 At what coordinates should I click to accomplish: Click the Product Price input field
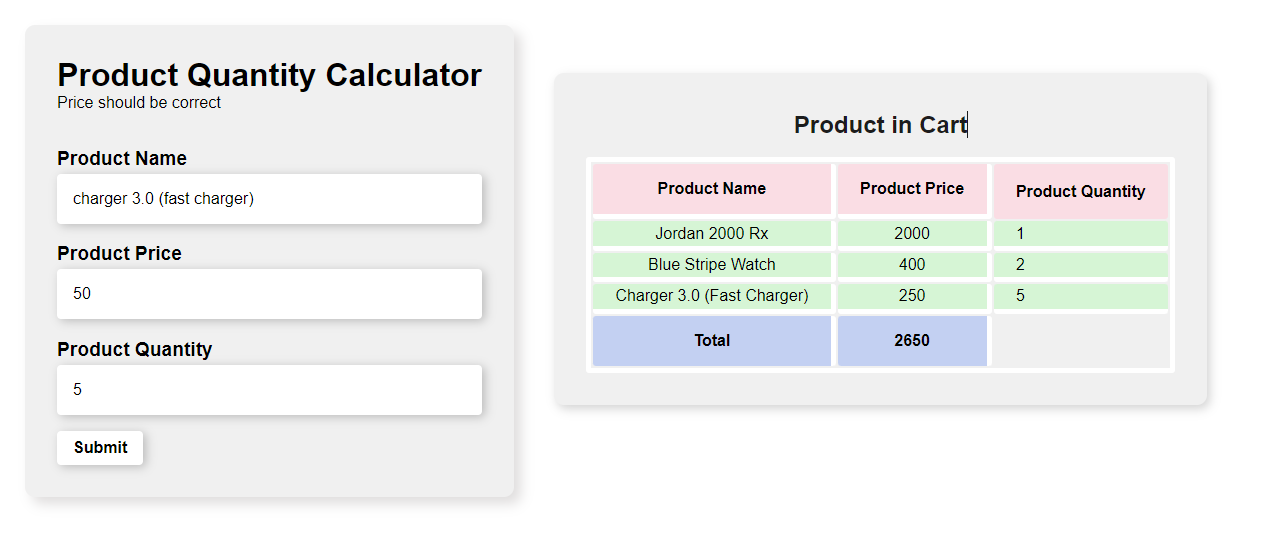point(269,294)
